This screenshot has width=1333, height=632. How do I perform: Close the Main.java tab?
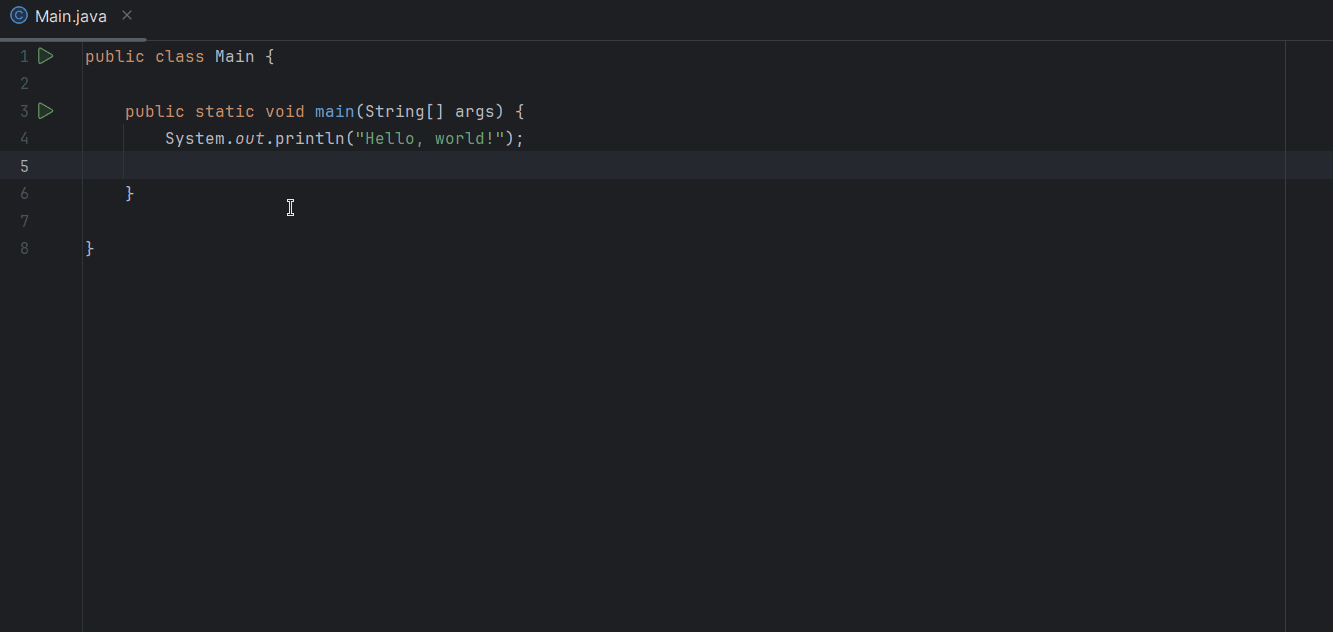127,16
